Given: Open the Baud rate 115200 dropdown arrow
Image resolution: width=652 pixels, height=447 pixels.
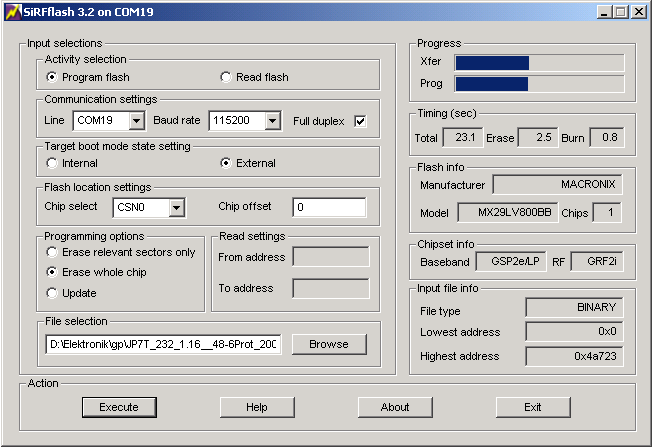Looking at the screenshot, I should pyautogui.click(x=272, y=121).
